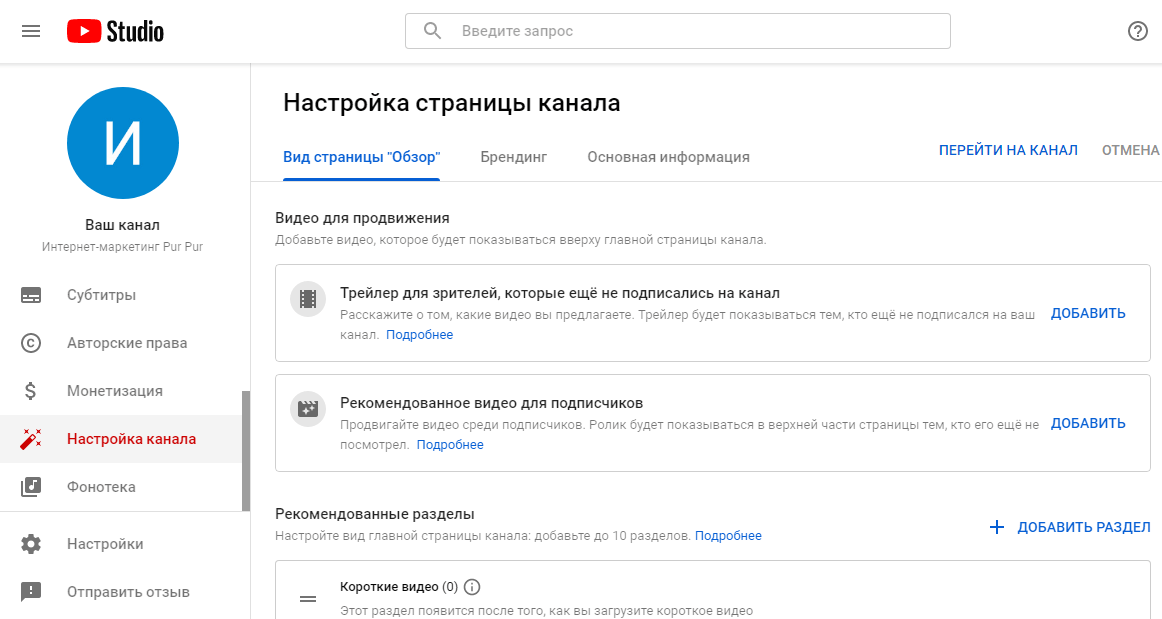Open the help icon at top right
Image resolution: width=1162 pixels, height=619 pixels.
tap(1137, 30)
